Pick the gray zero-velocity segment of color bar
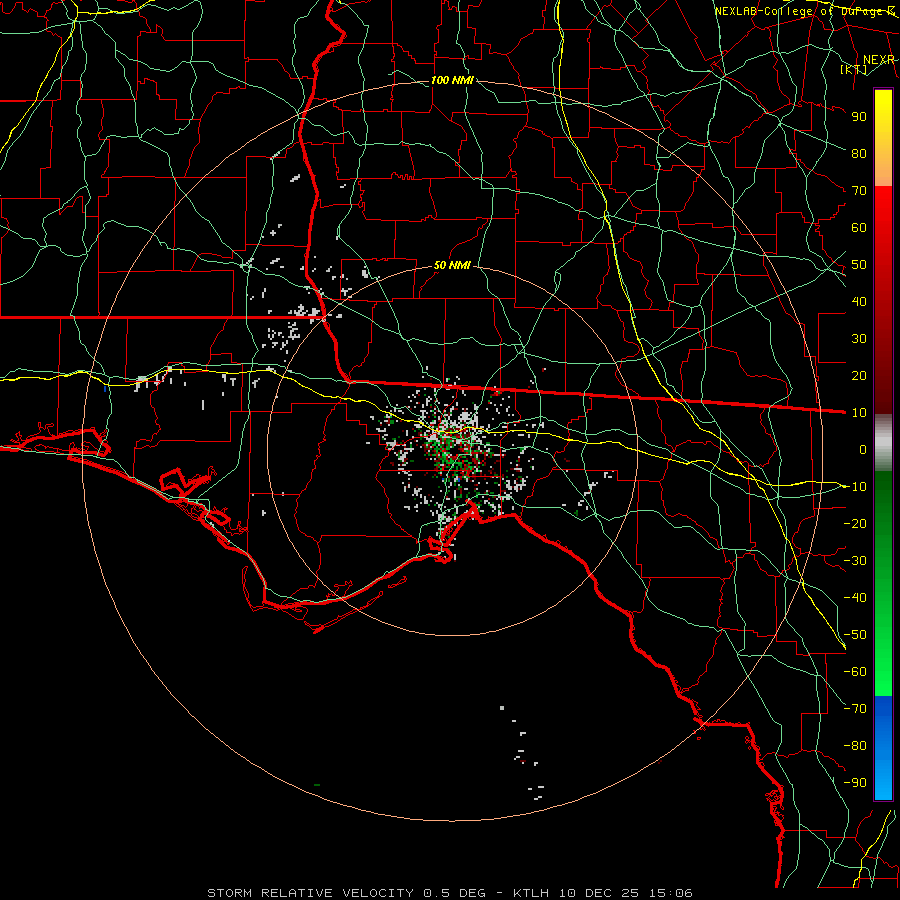900x900 pixels. click(883, 443)
